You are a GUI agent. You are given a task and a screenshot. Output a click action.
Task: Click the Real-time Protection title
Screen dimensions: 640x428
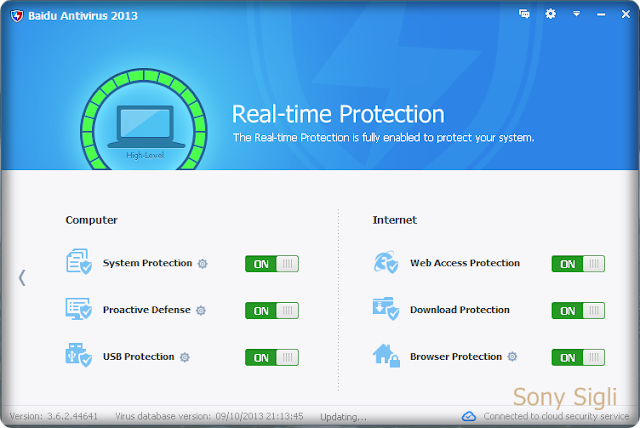(338, 114)
